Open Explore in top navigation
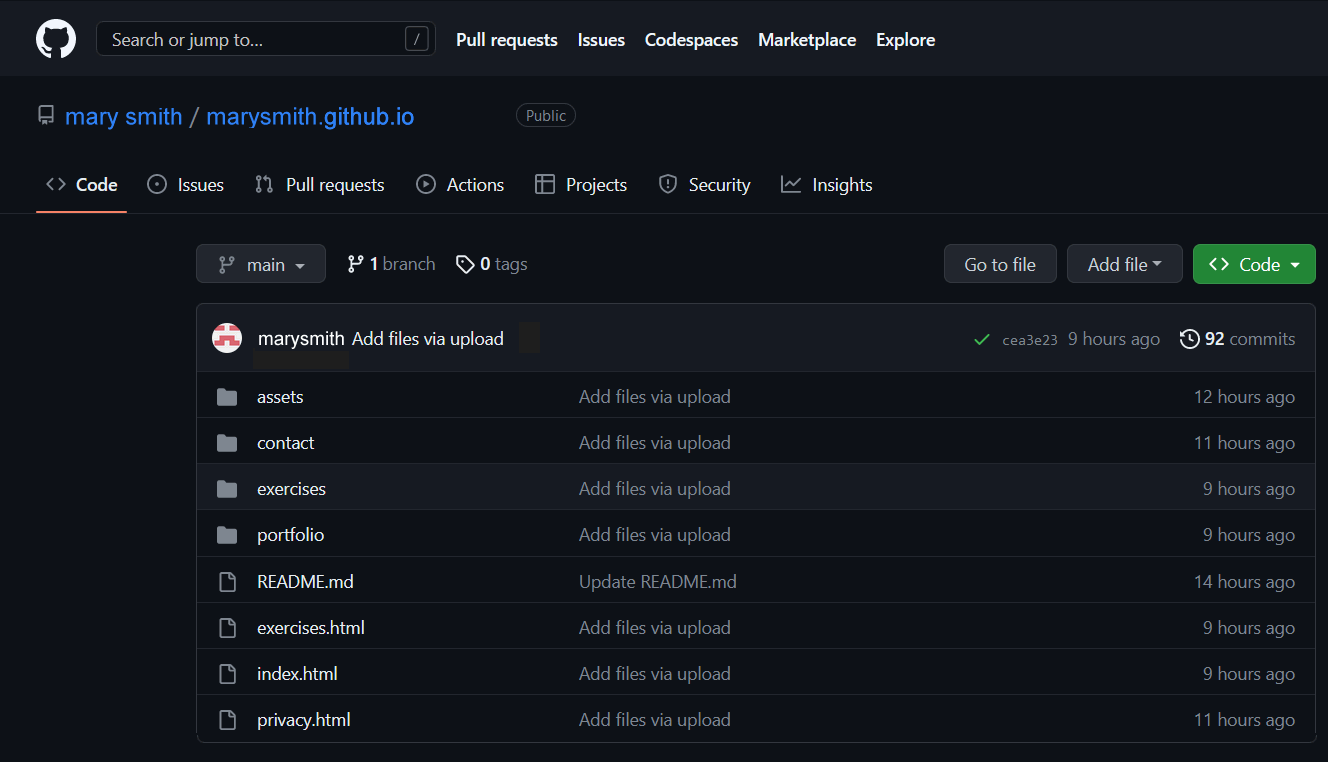This screenshot has height=762, width=1328. click(x=906, y=40)
